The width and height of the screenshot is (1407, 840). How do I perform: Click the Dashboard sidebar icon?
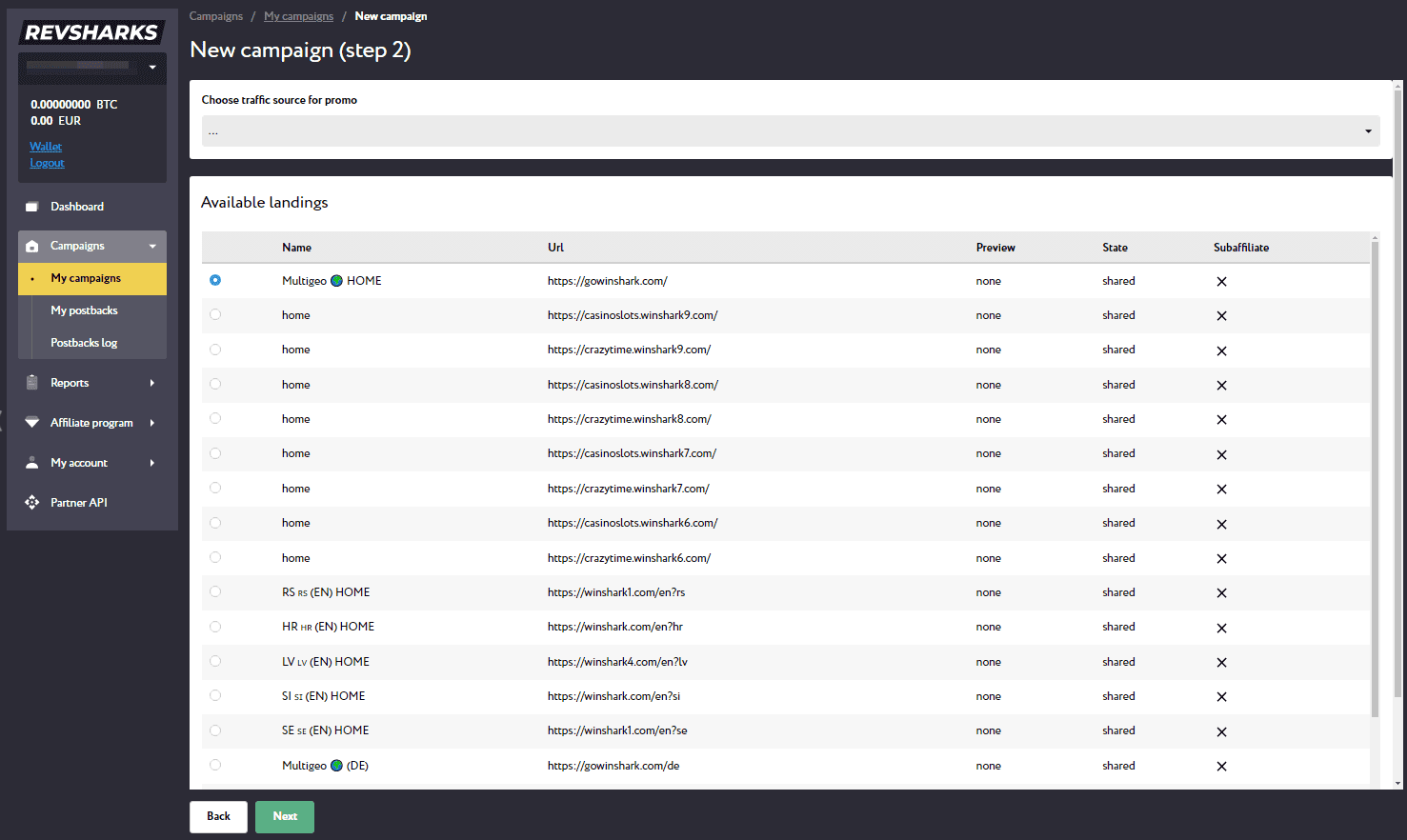[x=31, y=207]
